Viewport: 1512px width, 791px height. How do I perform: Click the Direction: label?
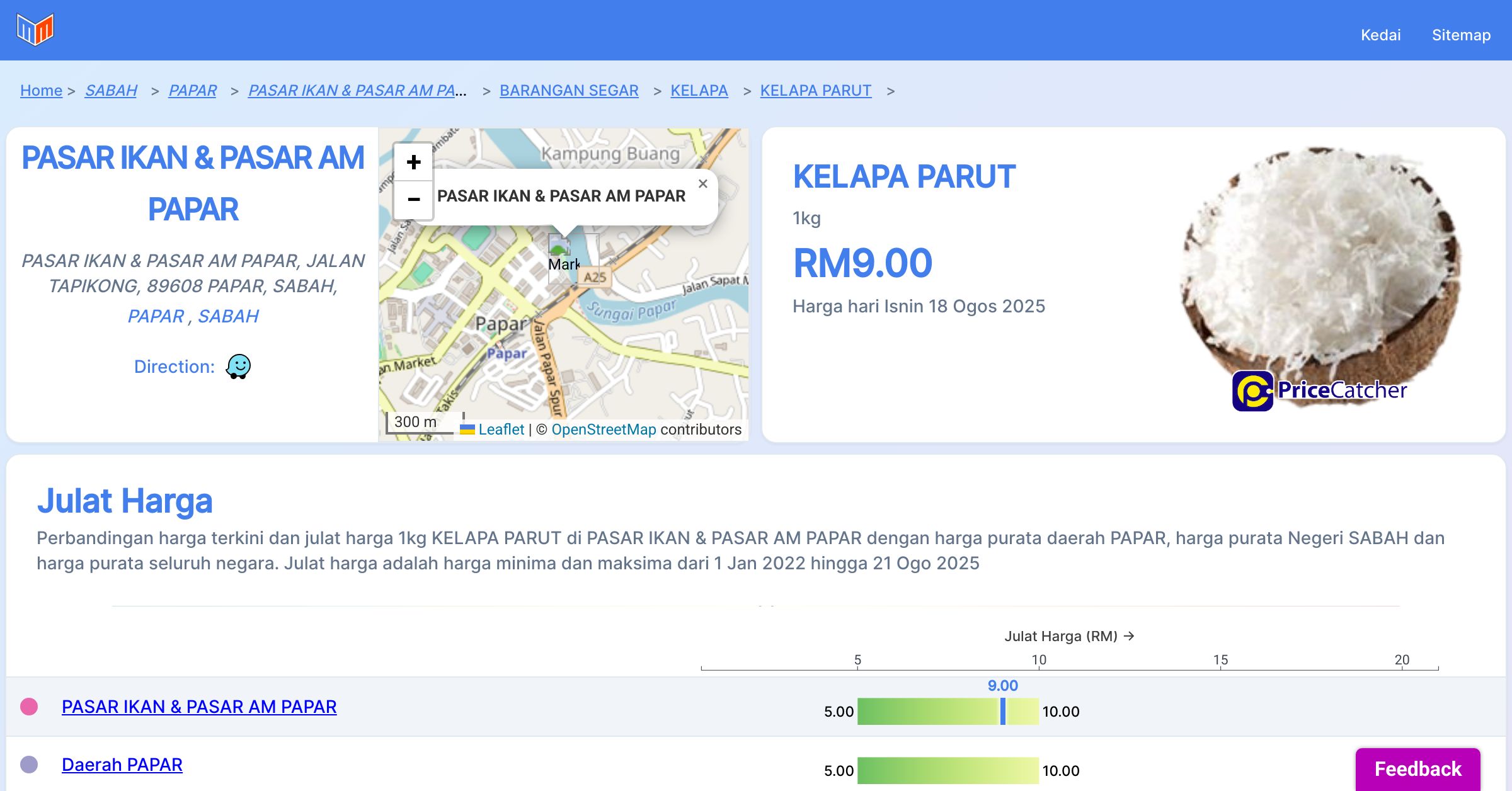[175, 367]
